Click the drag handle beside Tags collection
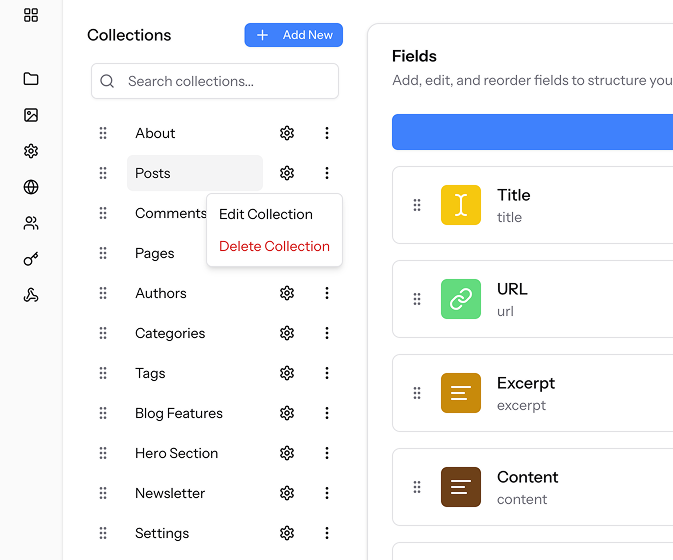 tap(103, 373)
